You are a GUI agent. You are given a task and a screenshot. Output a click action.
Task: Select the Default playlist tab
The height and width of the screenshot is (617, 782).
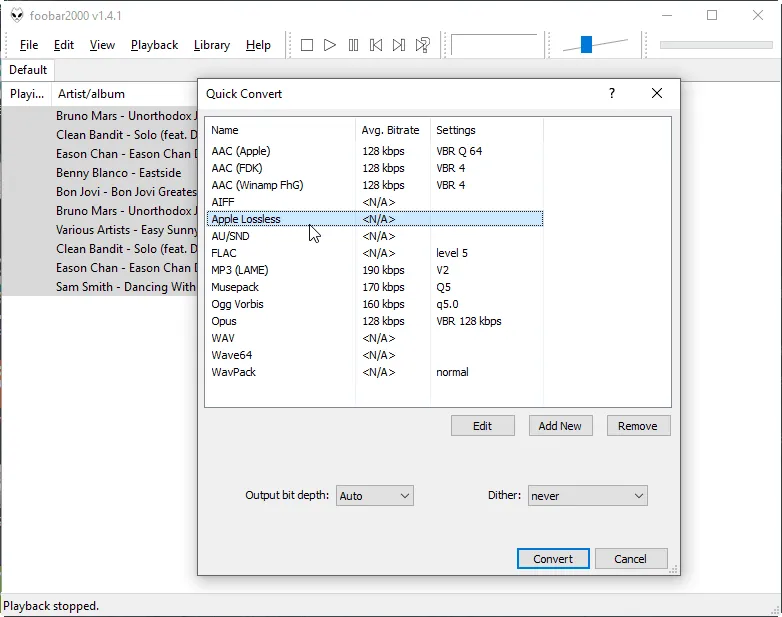tap(28, 70)
